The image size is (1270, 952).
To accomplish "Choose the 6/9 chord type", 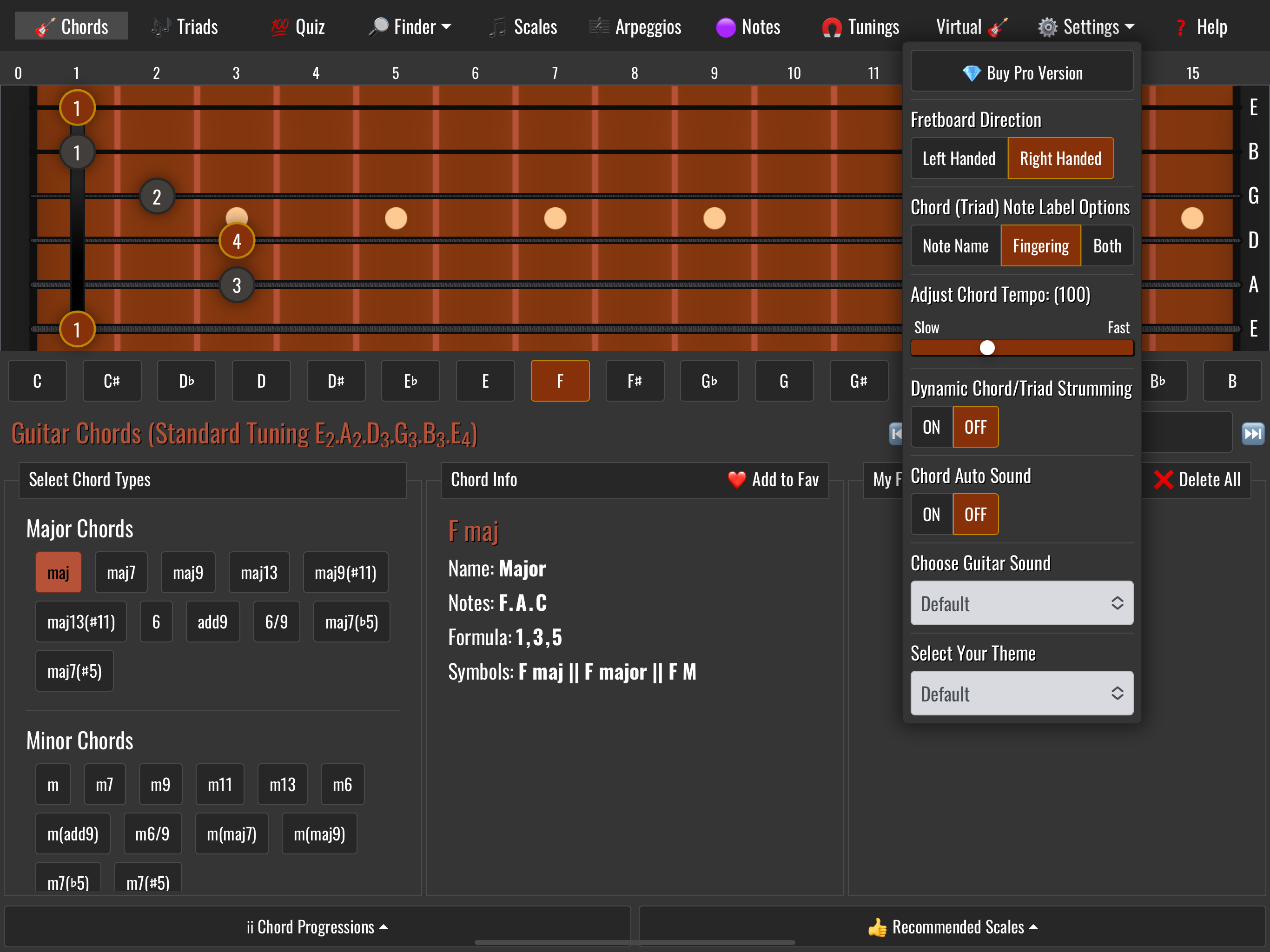I will [277, 622].
